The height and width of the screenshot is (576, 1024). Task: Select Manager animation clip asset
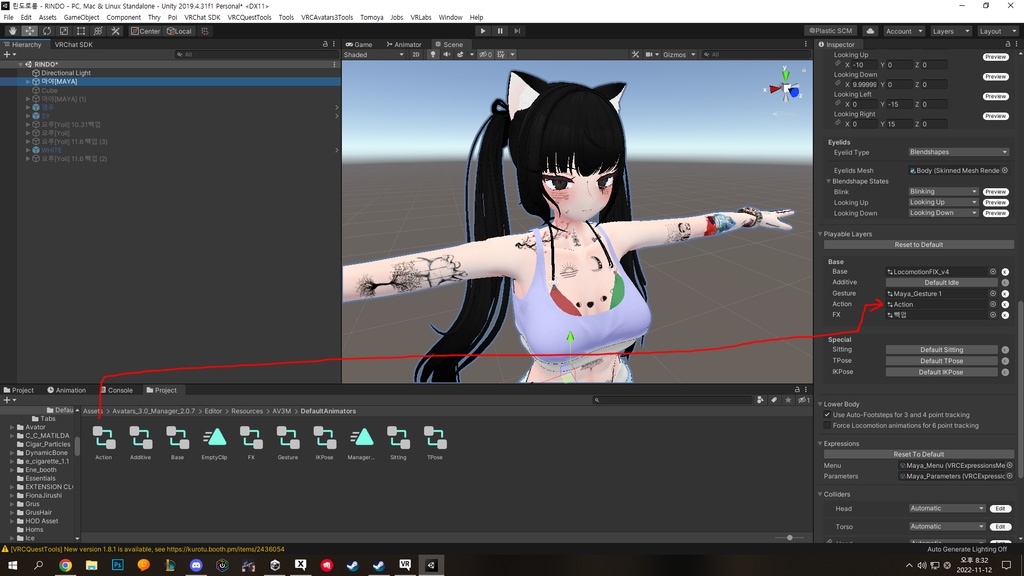tap(361, 442)
